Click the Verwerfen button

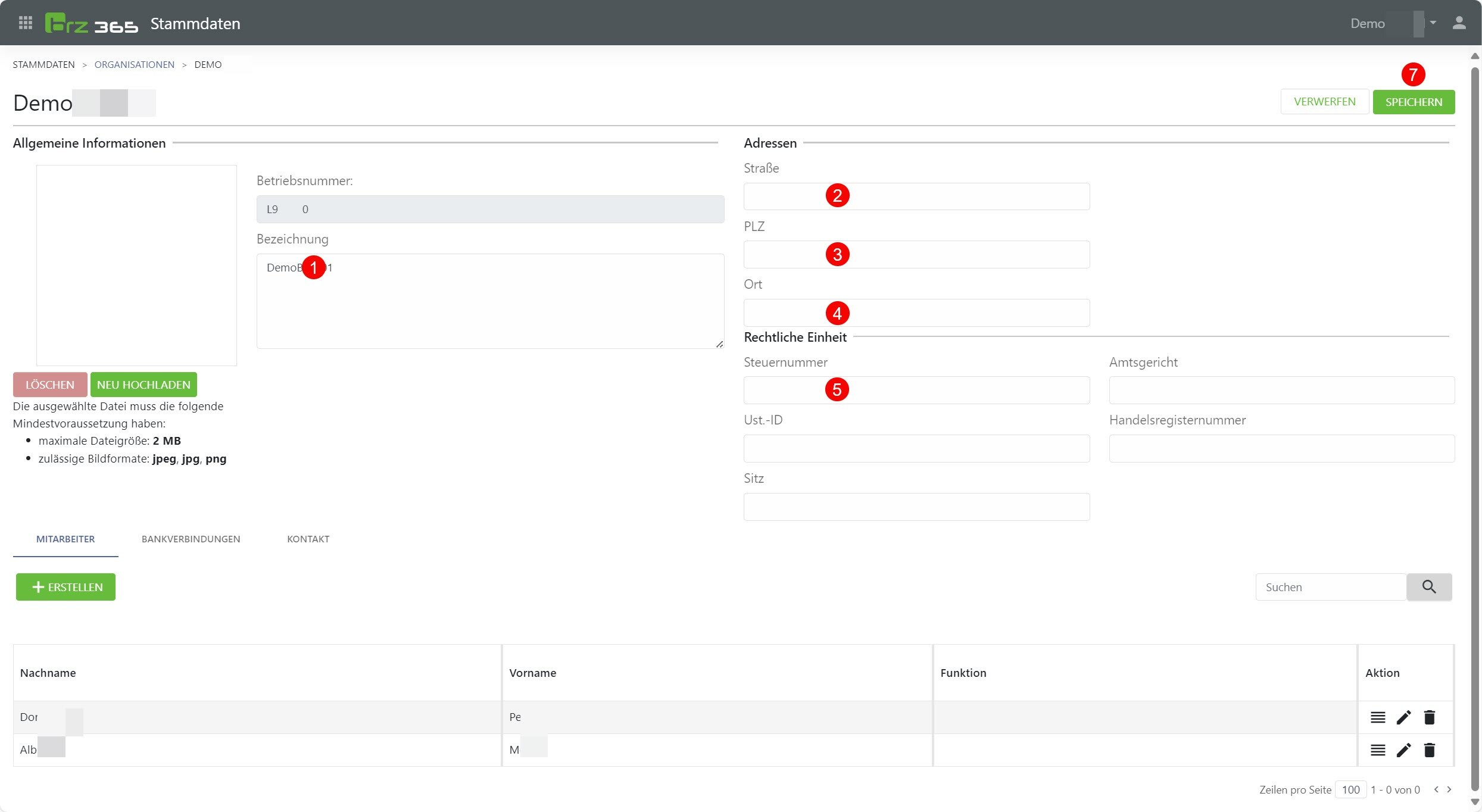tap(1325, 102)
